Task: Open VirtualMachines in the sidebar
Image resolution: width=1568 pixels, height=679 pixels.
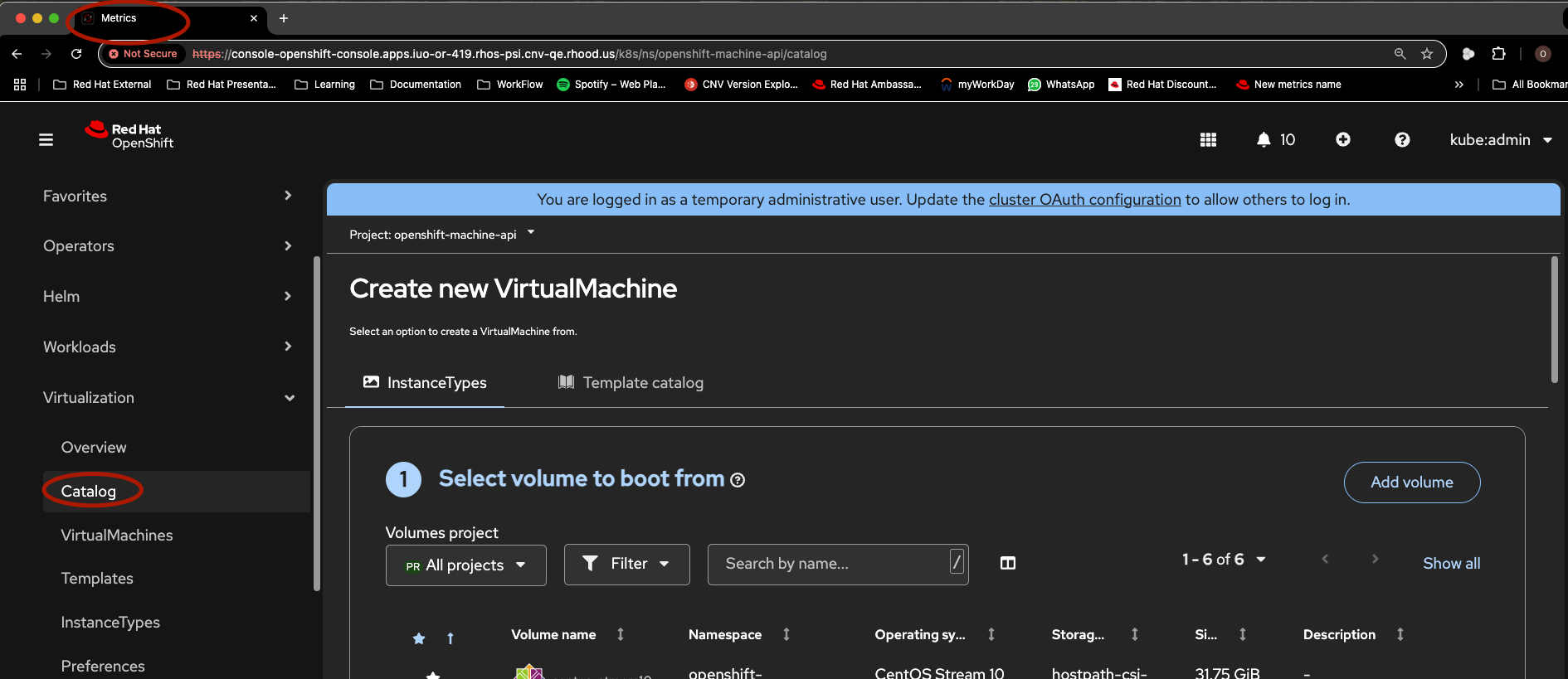Action: click(117, 536)
